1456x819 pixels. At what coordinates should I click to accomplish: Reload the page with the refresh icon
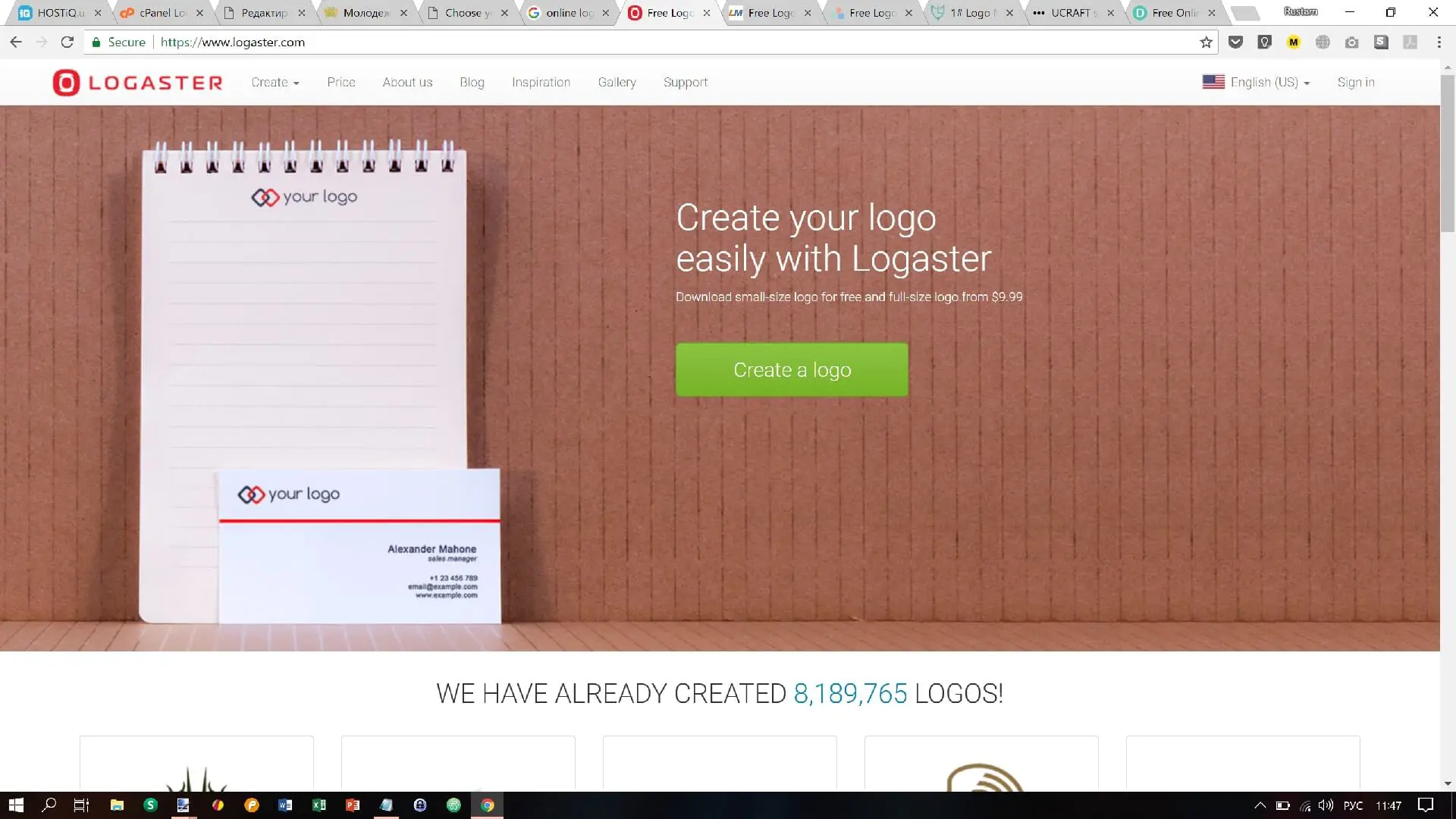click(x=67, y=42)
